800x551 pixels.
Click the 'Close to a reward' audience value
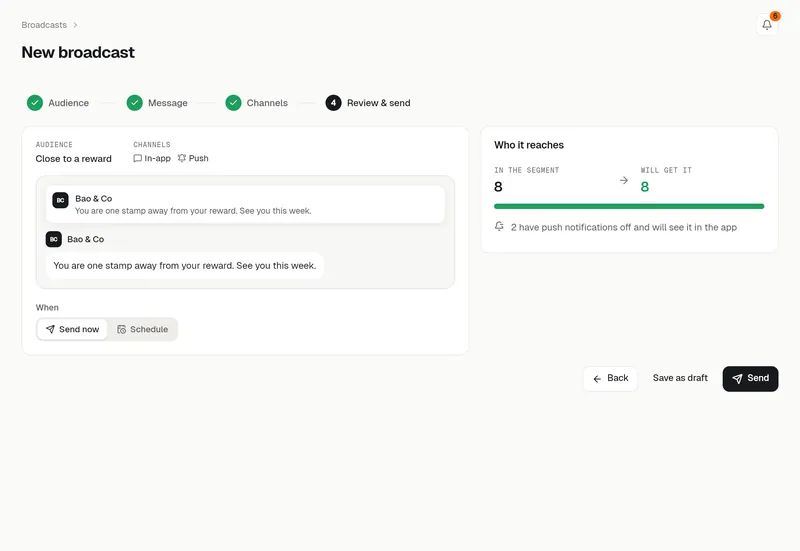coord(73,159)
